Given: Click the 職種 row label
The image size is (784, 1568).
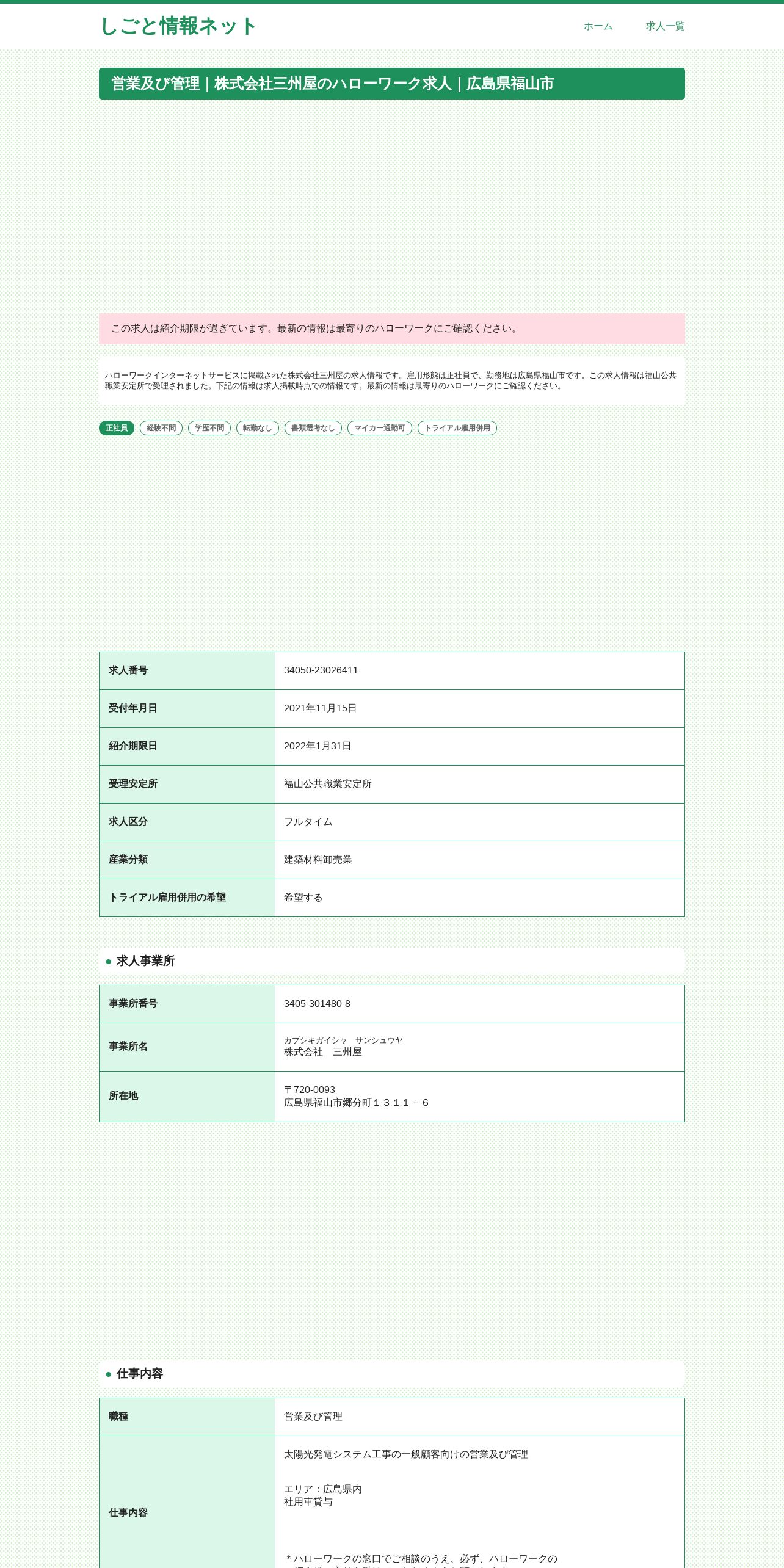Looking at the screenshot, I should (118, 1417).
